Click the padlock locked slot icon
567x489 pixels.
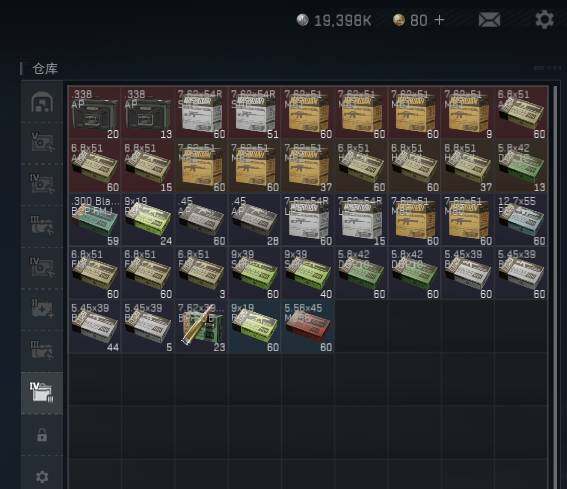pyautogui.click(x=42, y=435)
